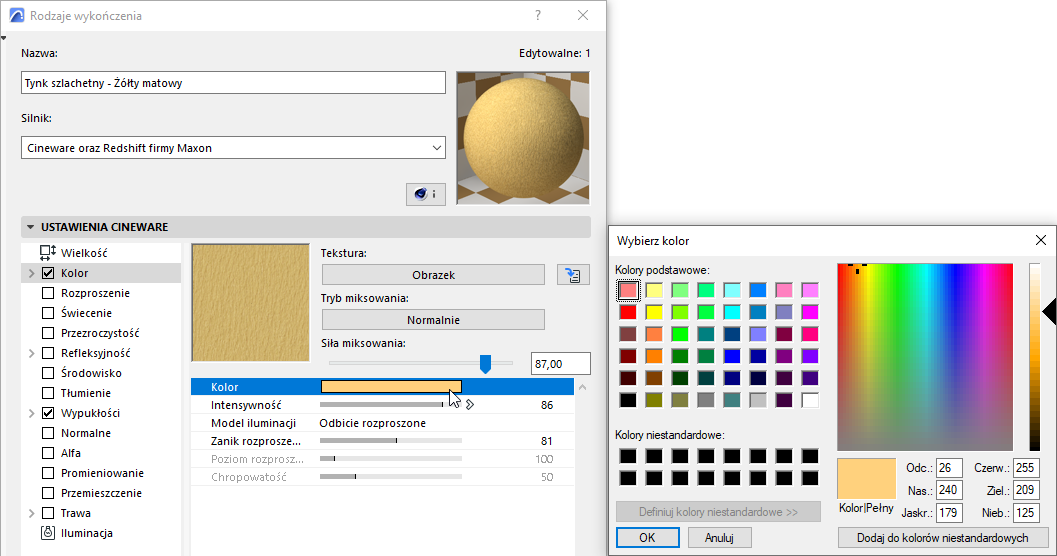Open the Normalnie mixing mode dropdown
This screenshot has width=1057, height=556.
[433, 319]
